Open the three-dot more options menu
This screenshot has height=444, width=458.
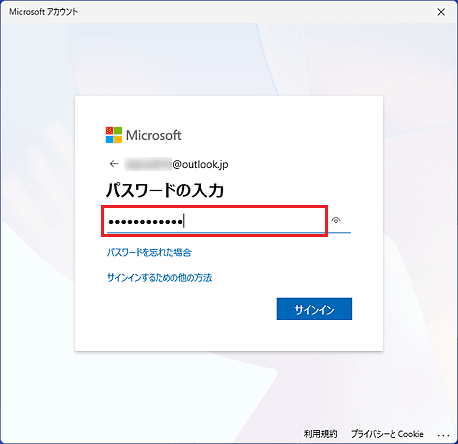pyautogui.click(x=443, y=435)
